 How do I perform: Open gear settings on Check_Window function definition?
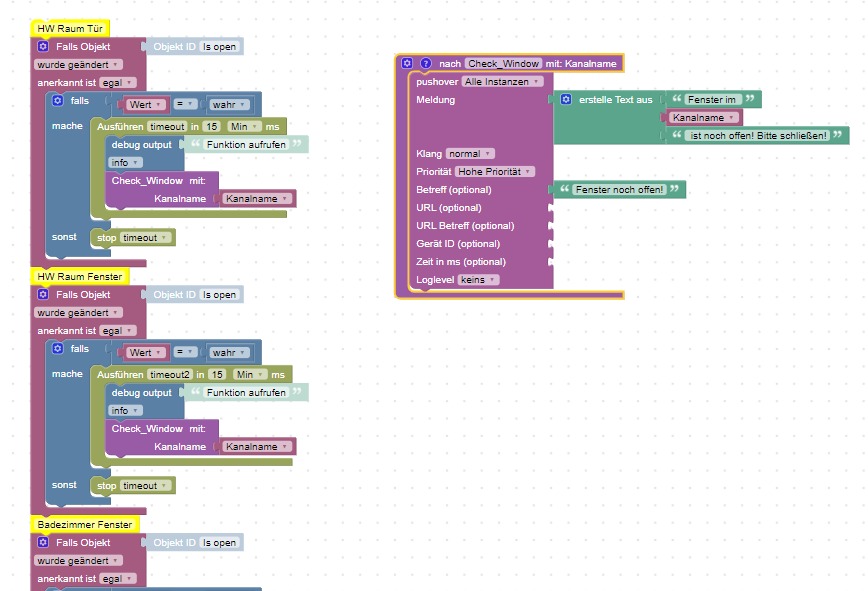407,63
